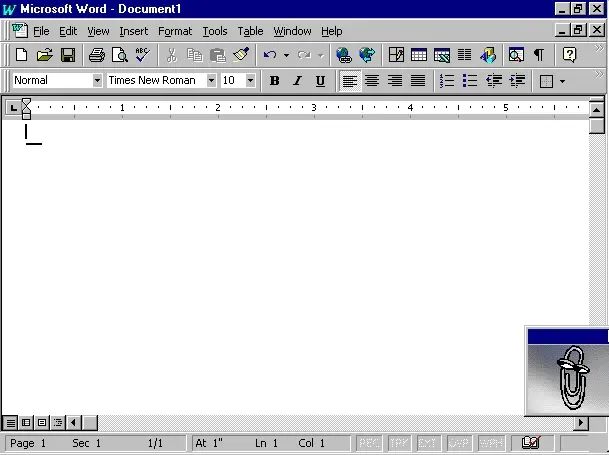This screenshot has width=609, height=455.
Task: Select the Format Painter brush
Action: coord(241,55)
